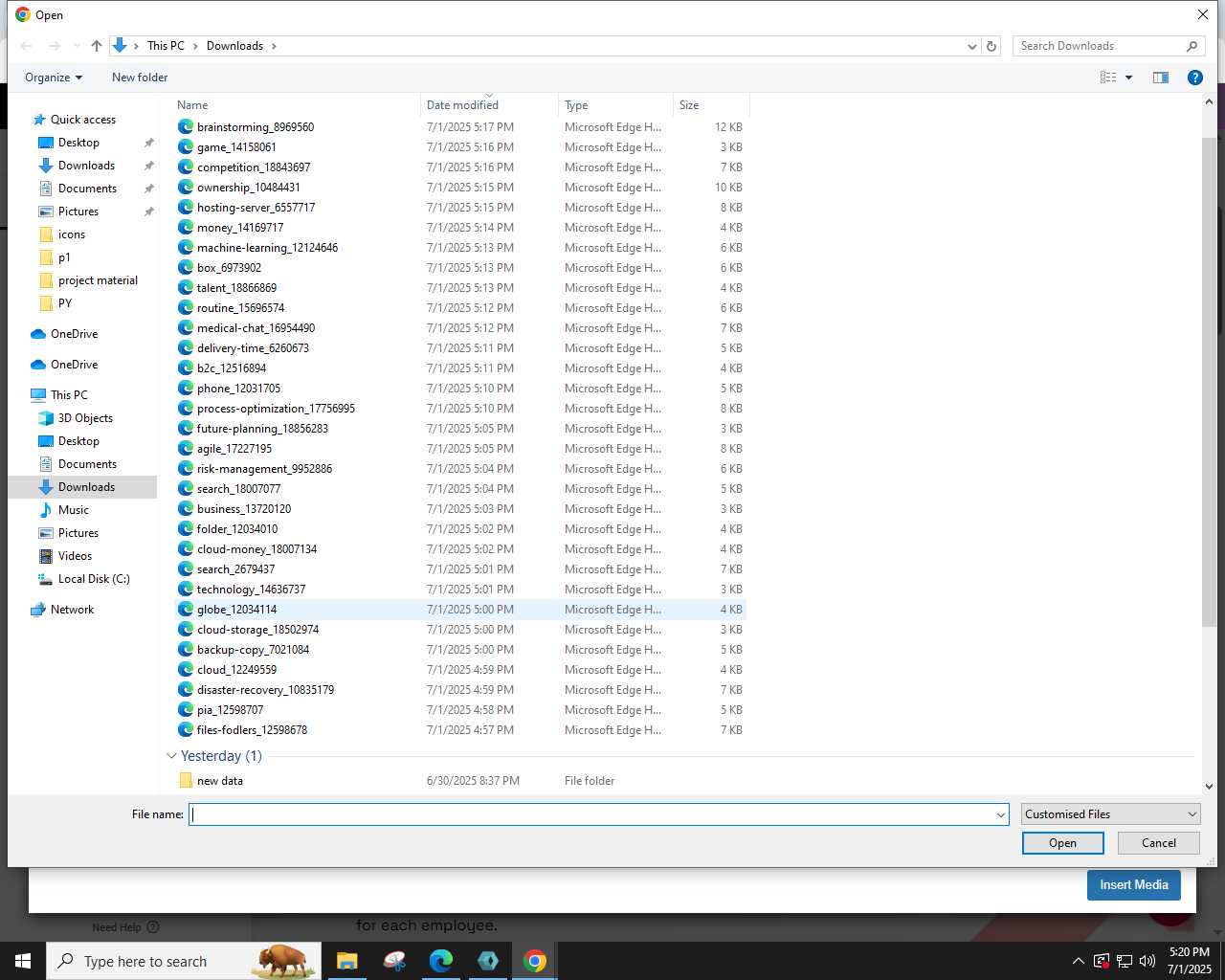This screenshot has width=1225, height=980.
Task: Click the Cancel button
Action: point(1158,843)
